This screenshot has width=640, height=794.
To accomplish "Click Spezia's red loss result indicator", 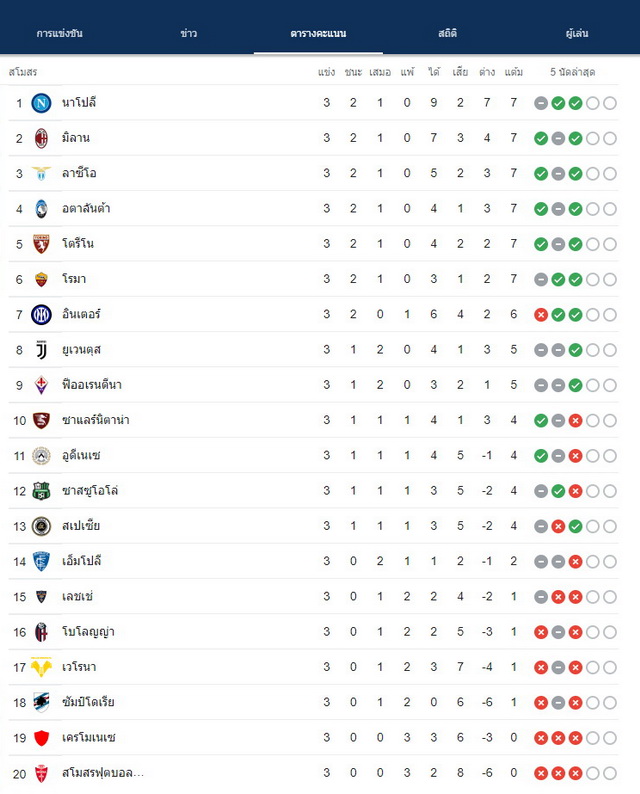I will (x=558, y=527).
